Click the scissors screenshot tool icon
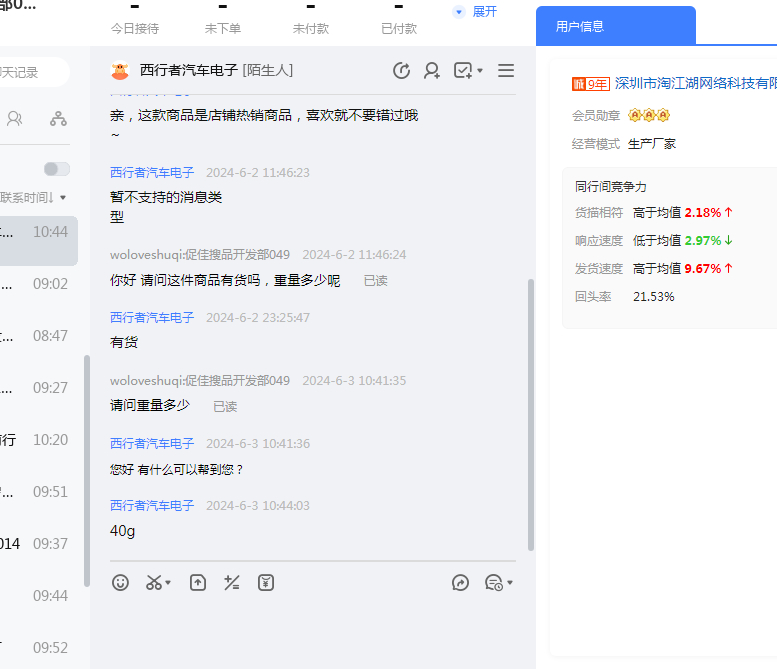 (x=154, y=582)
